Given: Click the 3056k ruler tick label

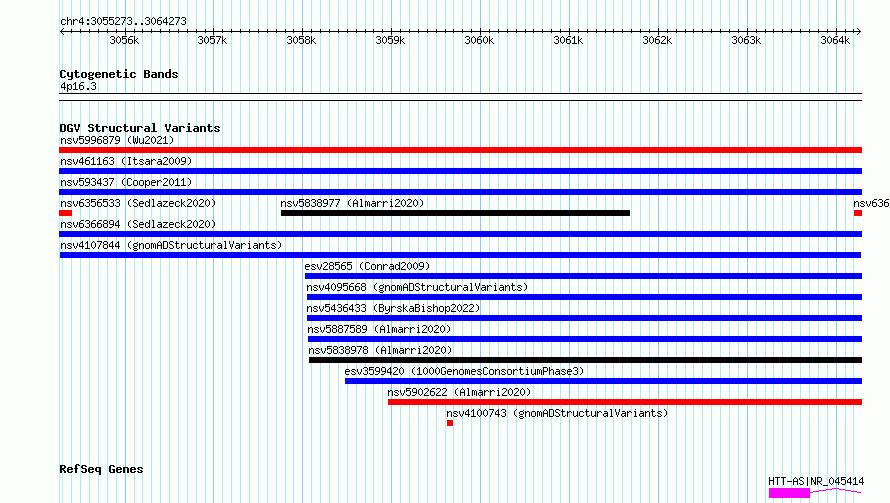Looking at the screenshot, I should tap(124, 40).
